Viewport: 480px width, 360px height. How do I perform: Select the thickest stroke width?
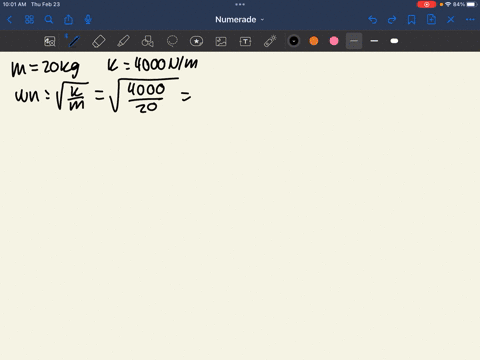pyautogui.click(x=394, y=41)
